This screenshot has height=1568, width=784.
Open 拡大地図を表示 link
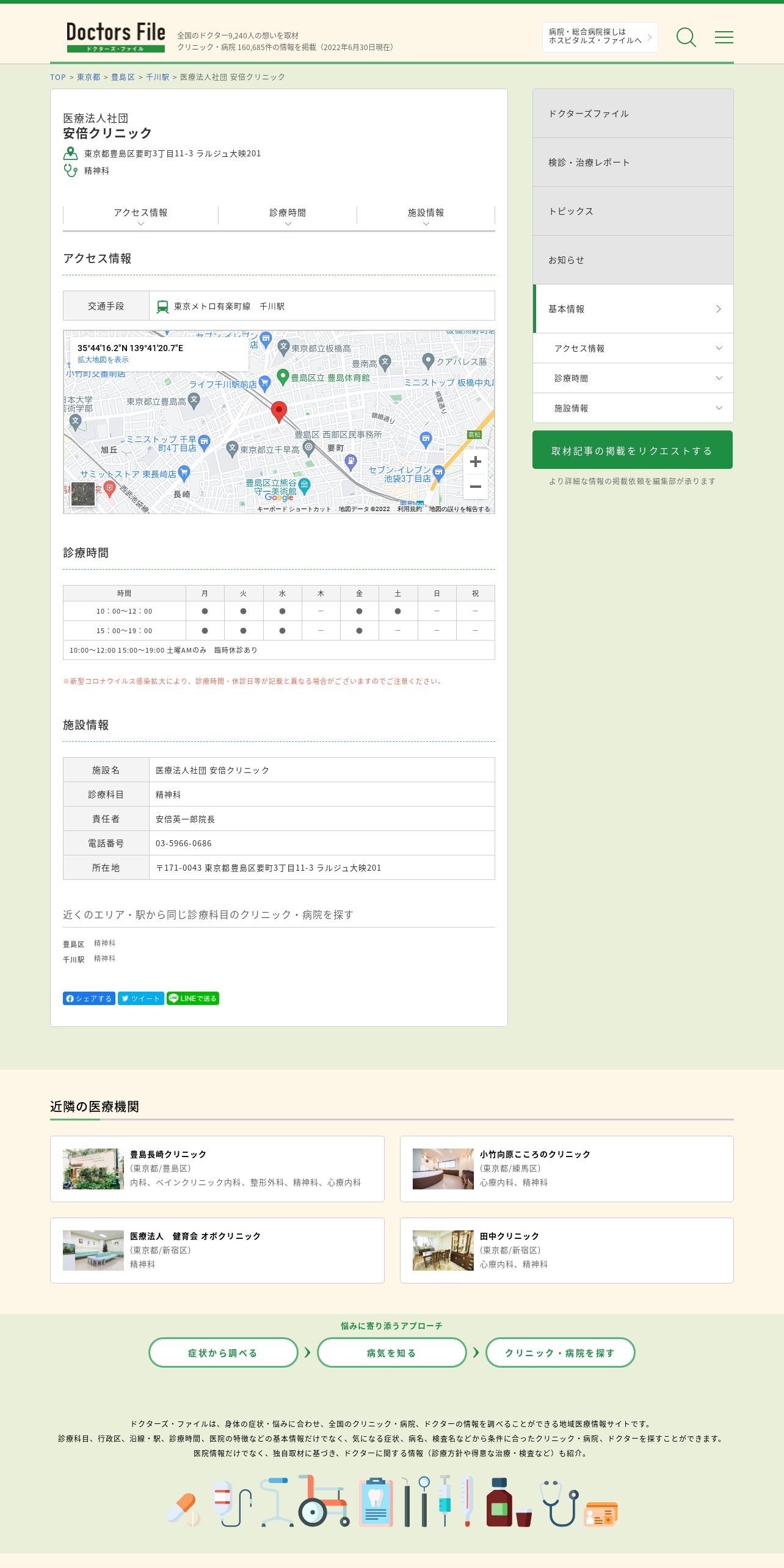tap(103, 360)
